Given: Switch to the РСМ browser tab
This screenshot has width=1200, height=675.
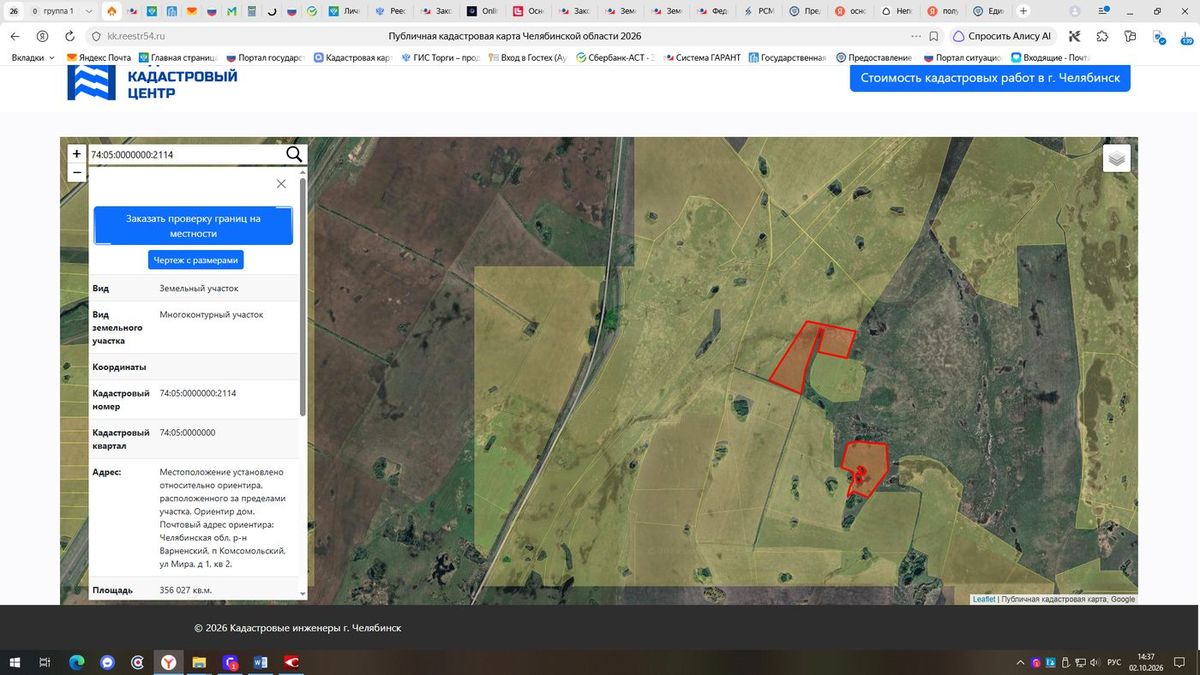Looking at the screenshot, I should (x=759, y=11).
